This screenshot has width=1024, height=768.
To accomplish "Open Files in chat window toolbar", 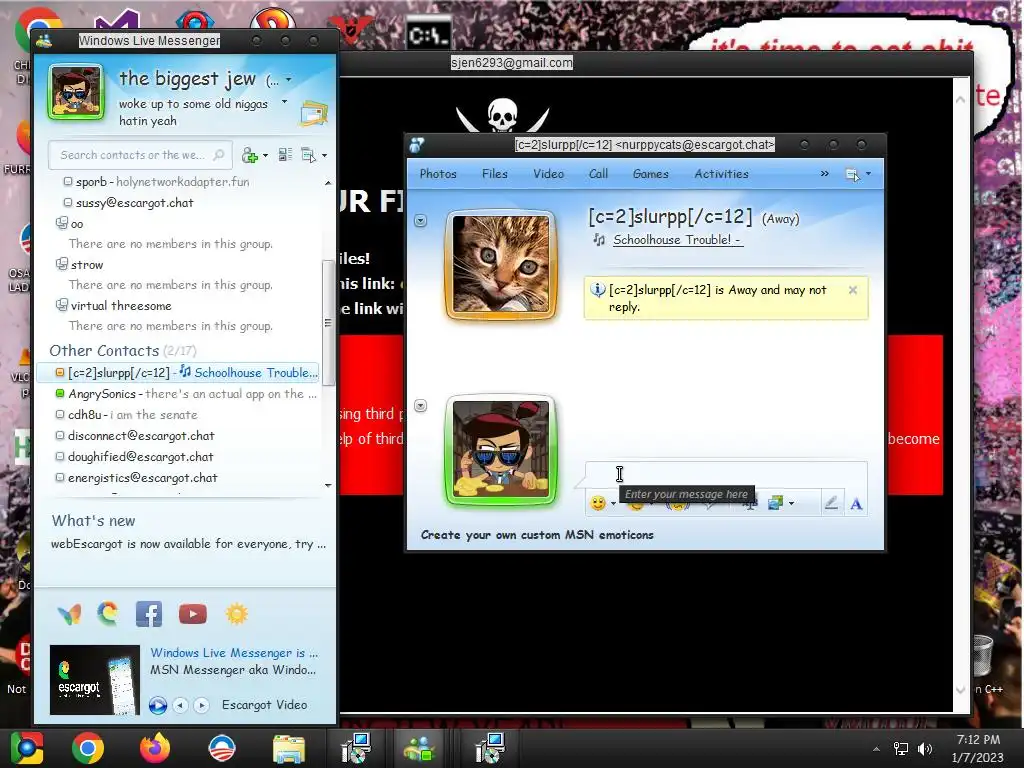I will point(494,174).
